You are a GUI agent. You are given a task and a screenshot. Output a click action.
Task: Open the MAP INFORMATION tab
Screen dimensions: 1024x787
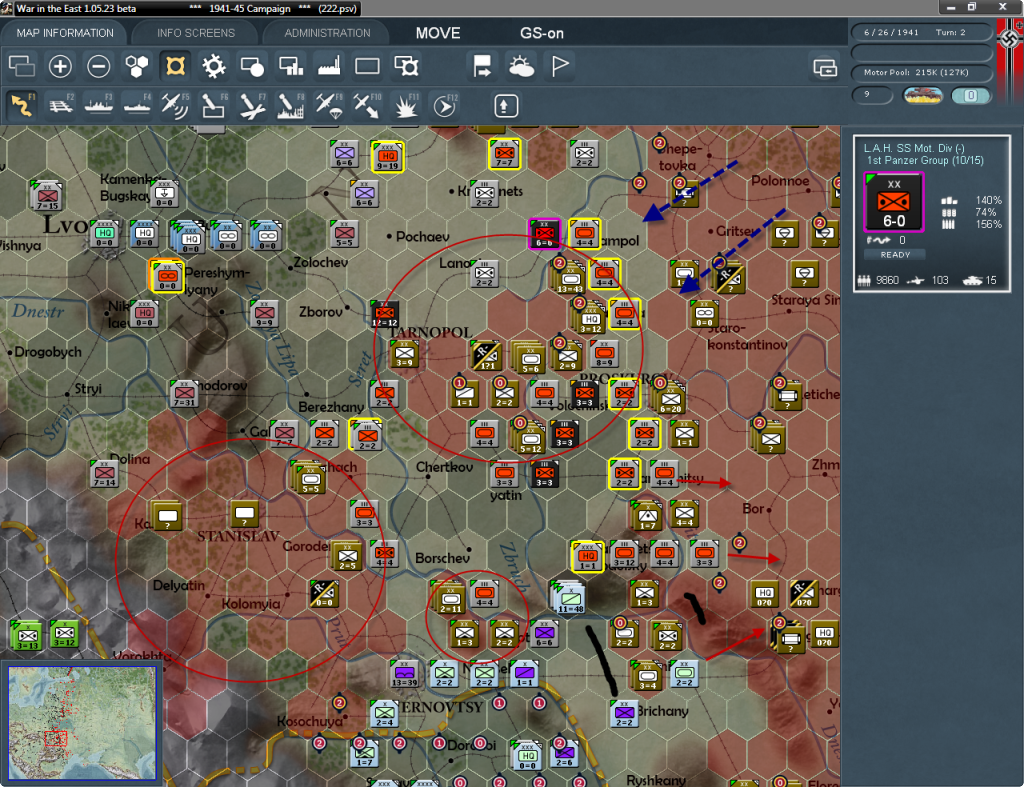click(x=65, y=33)
